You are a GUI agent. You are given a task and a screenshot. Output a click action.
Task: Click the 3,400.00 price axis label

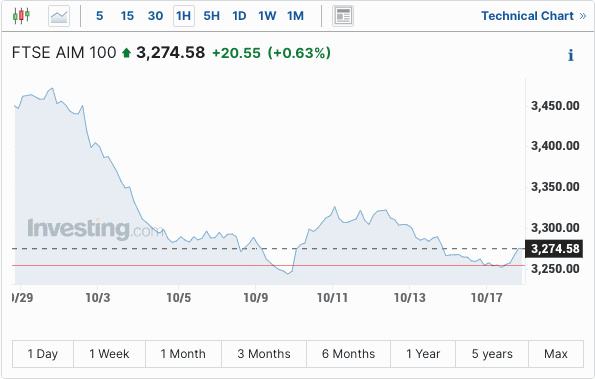coord(555,146)
